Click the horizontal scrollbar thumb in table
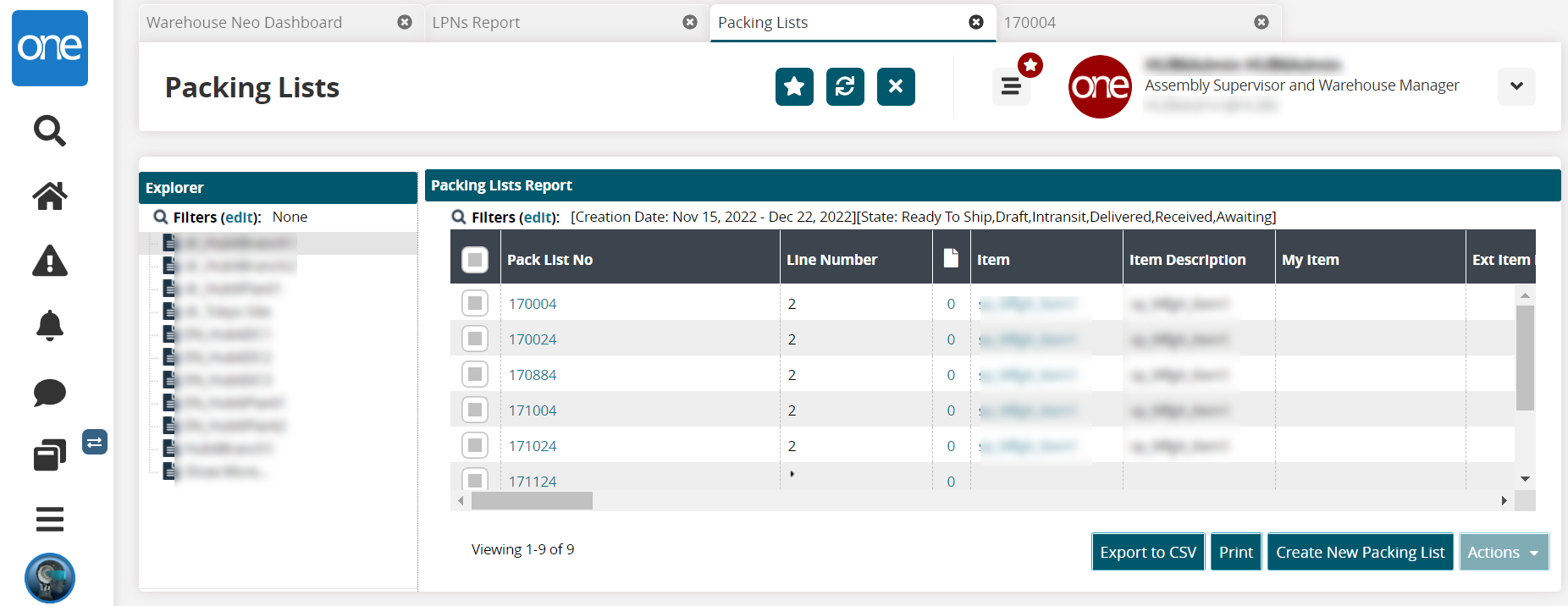Image resolution: width=1568 pixels, height=606 pixels. click(532, 500)
